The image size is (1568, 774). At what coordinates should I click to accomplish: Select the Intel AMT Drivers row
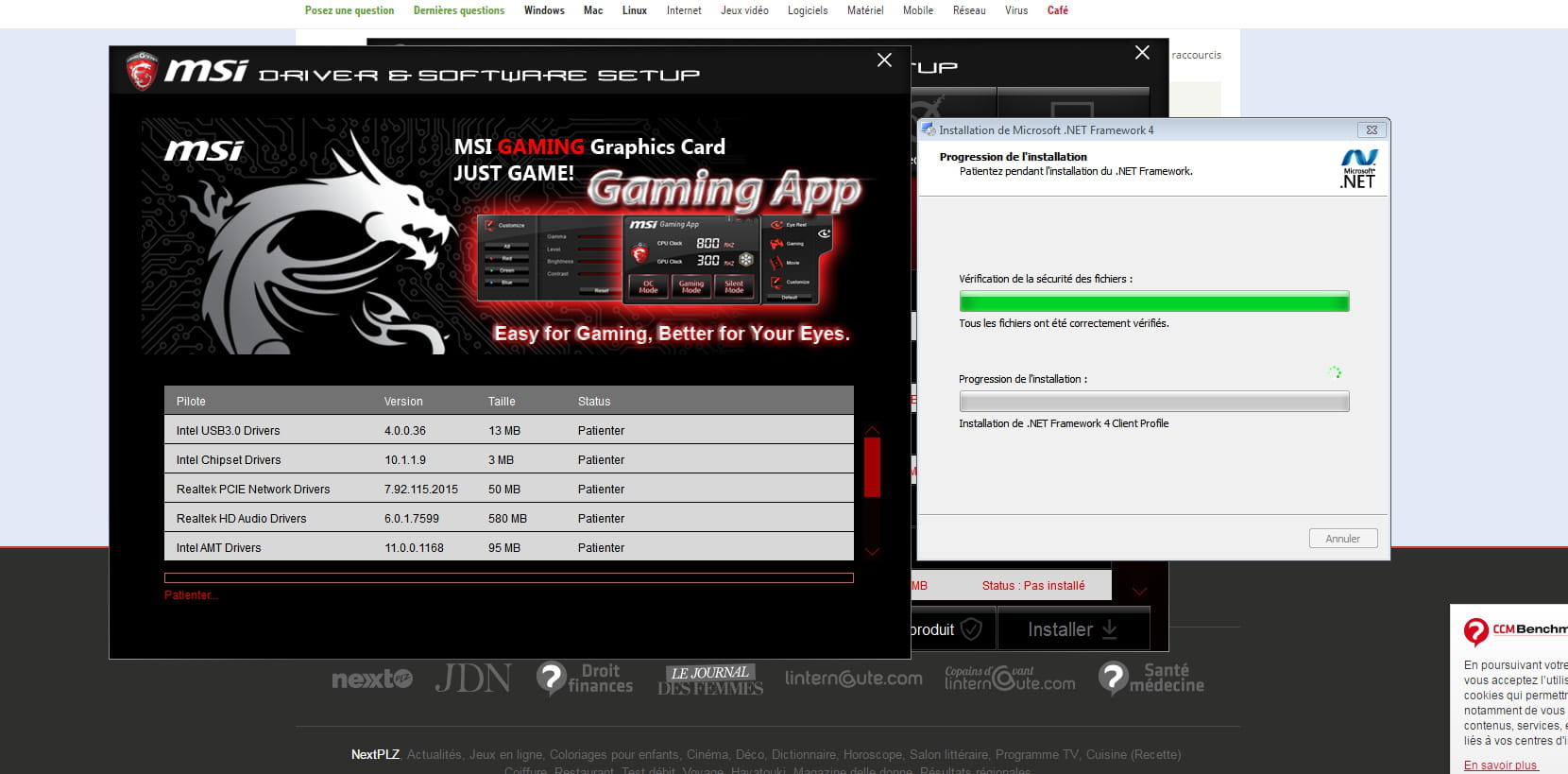tap(508, 547)
